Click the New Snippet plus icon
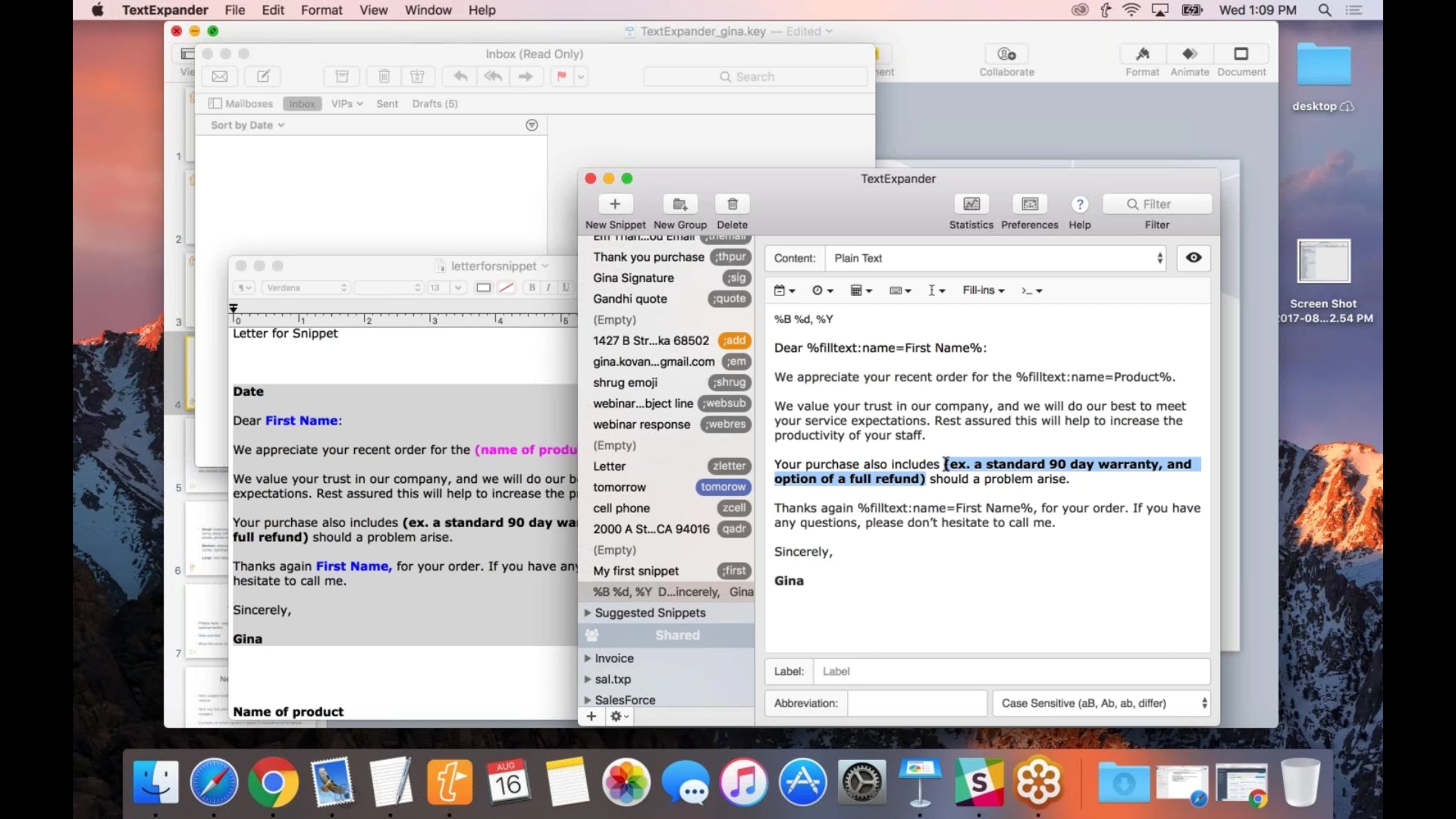This screenshot has height=819, width=1456. click(x=615, y=204)
